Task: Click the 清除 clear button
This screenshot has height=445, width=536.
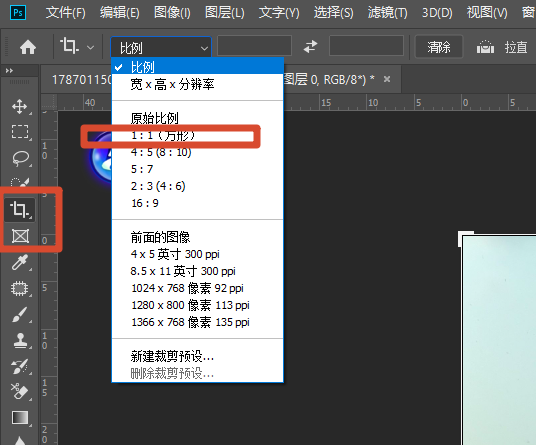Action: click(x=439, y=47)
